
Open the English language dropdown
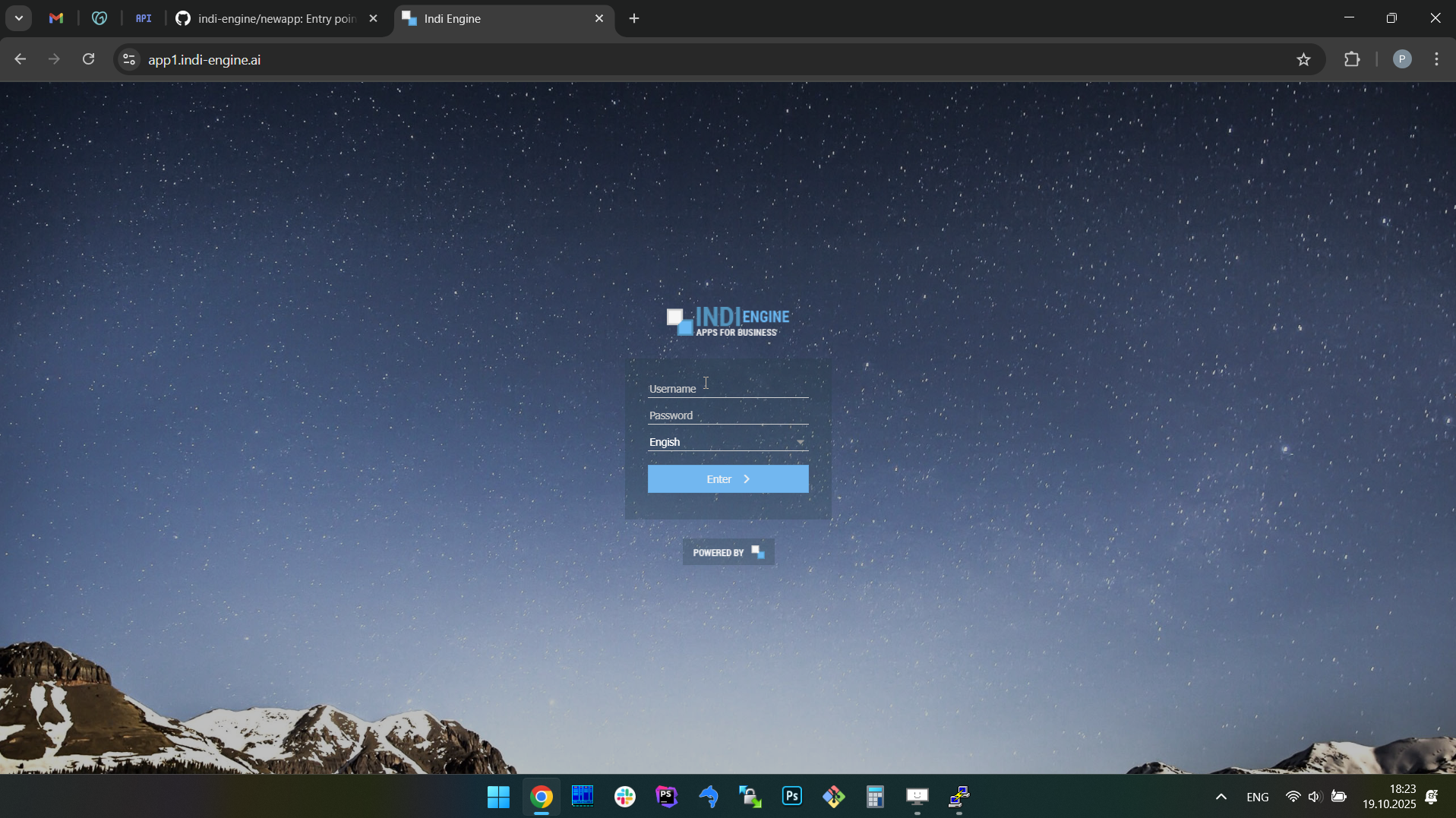pos(727,442)
